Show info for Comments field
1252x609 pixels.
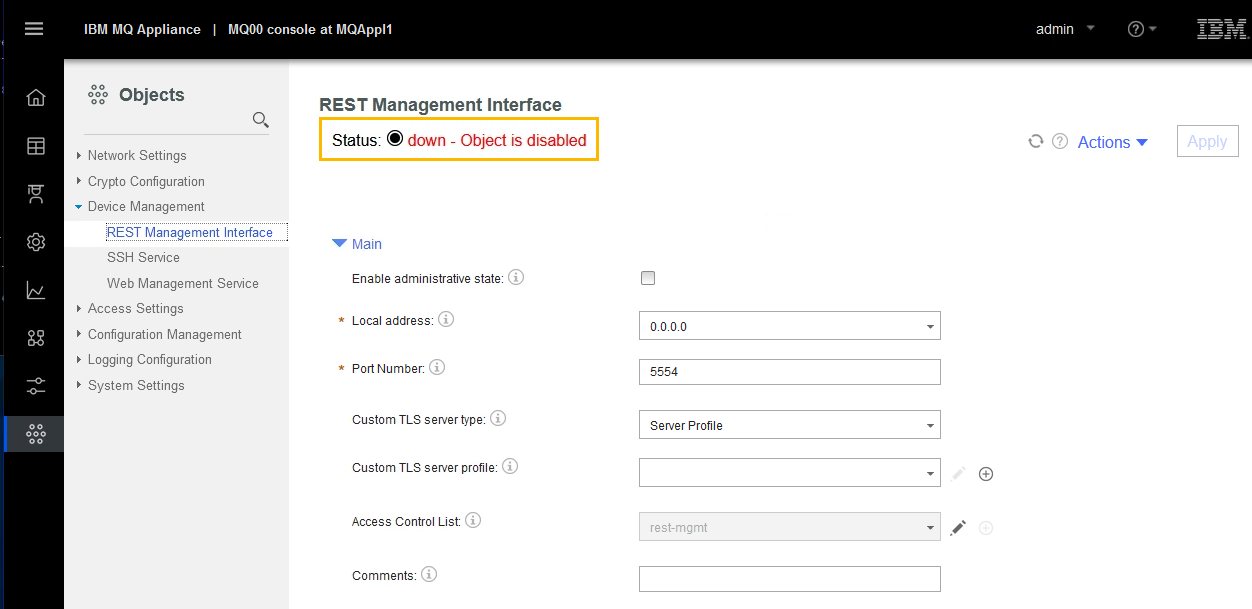coord(429,574)
